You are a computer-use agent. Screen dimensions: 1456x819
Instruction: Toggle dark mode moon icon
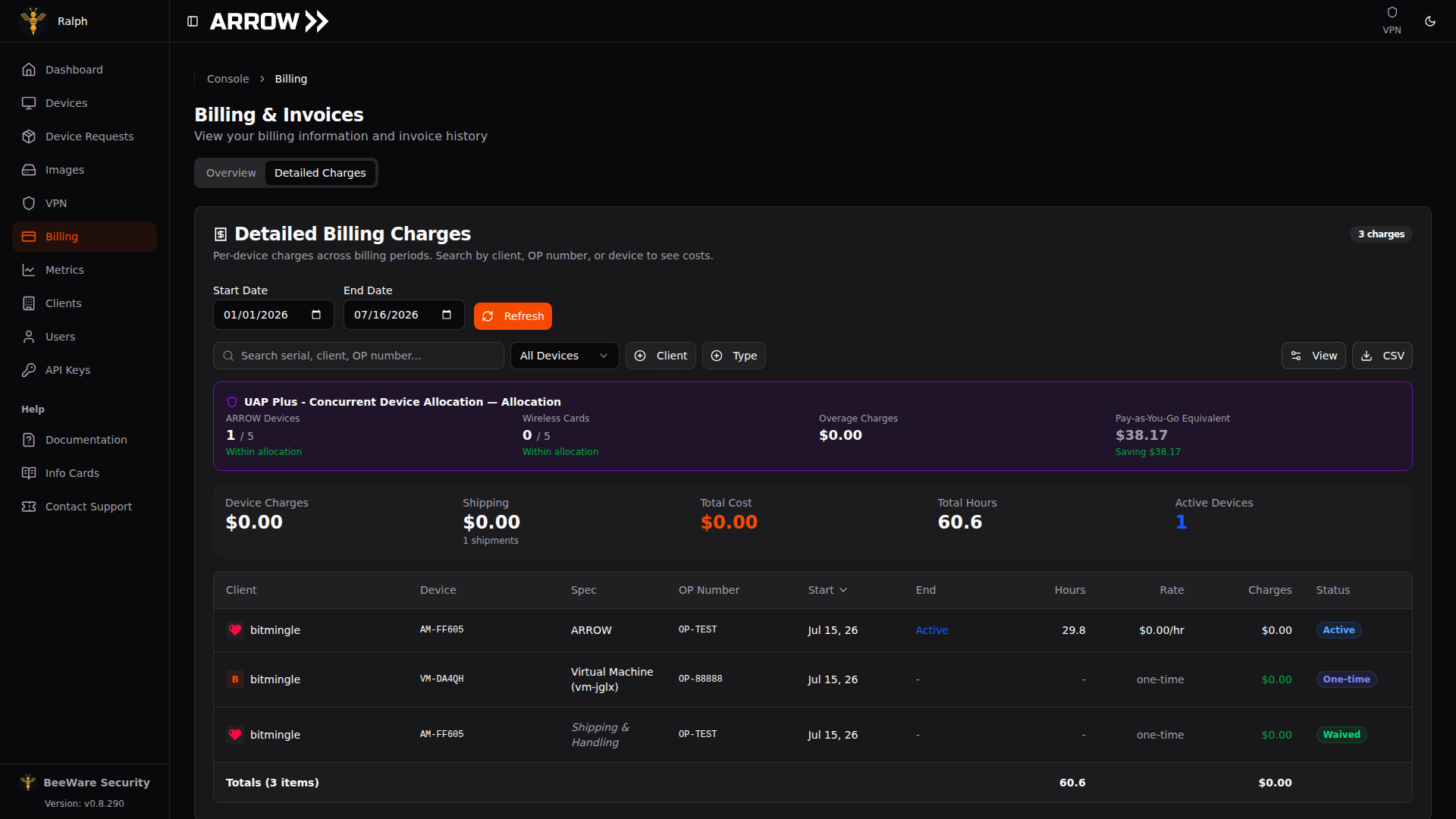(x=1430, y=21)
